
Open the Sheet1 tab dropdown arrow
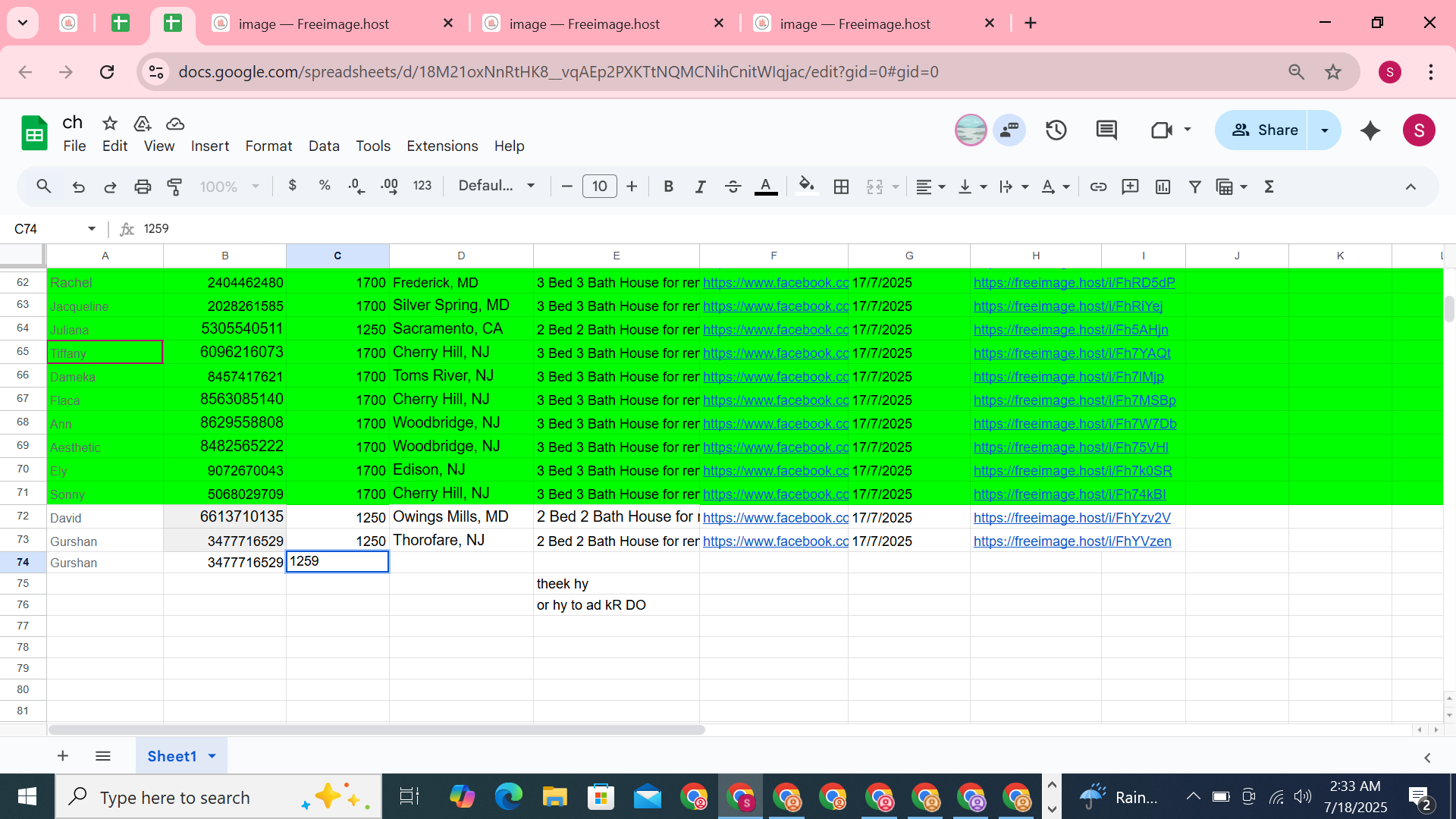coord(212,756)
